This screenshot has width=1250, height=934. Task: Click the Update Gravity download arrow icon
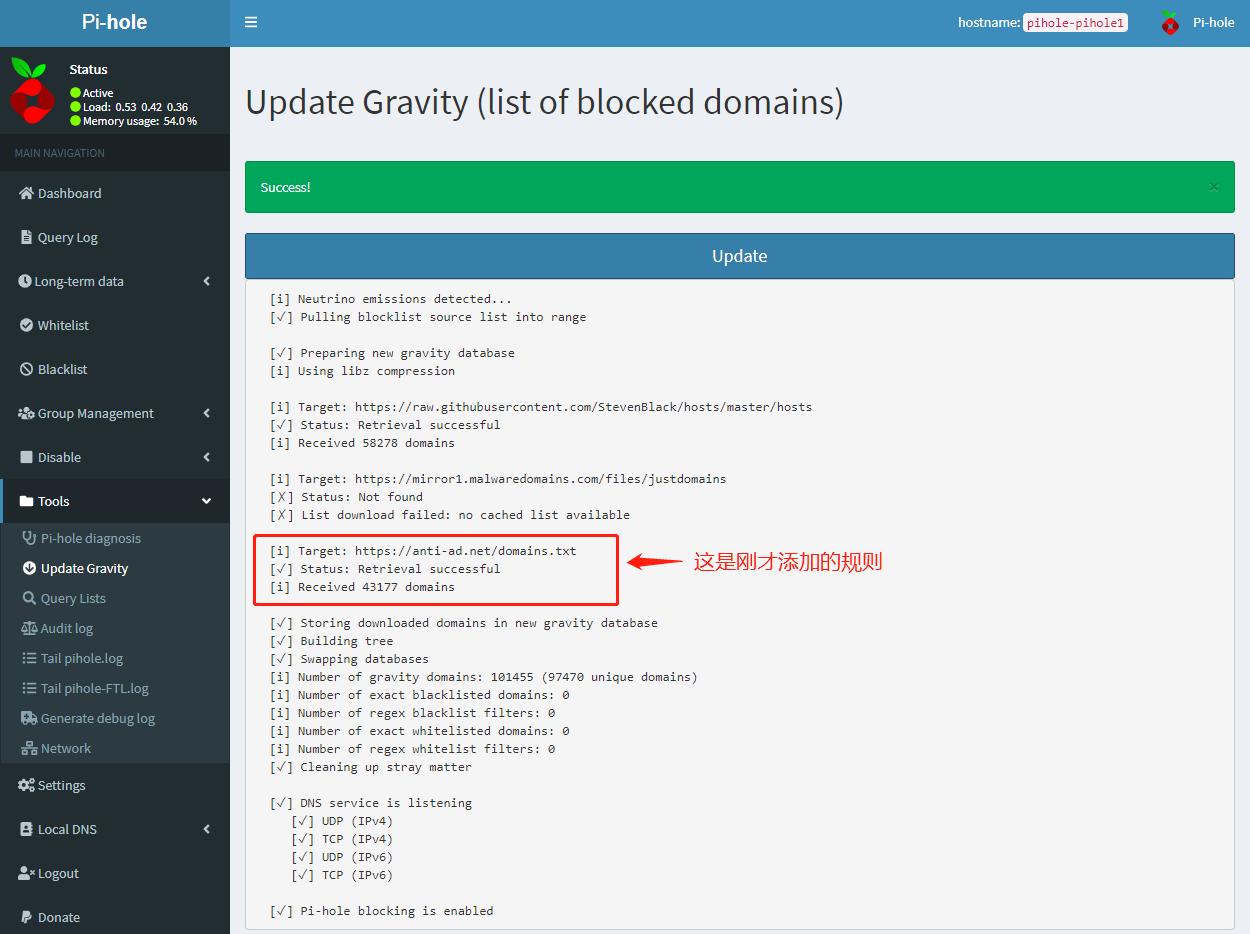pos(29,568)
